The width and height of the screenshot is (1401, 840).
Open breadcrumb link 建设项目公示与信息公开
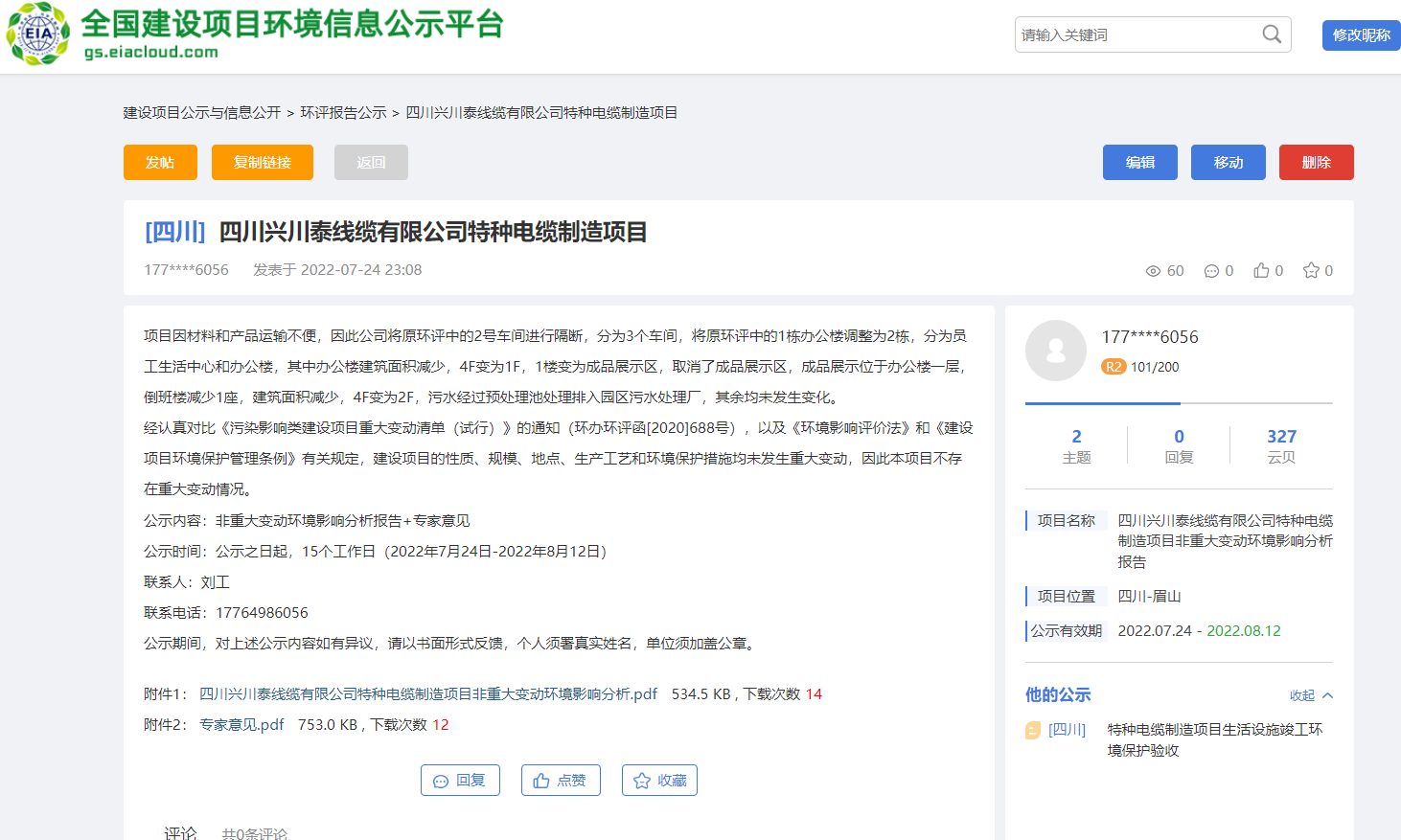click(x=202, y=113)
